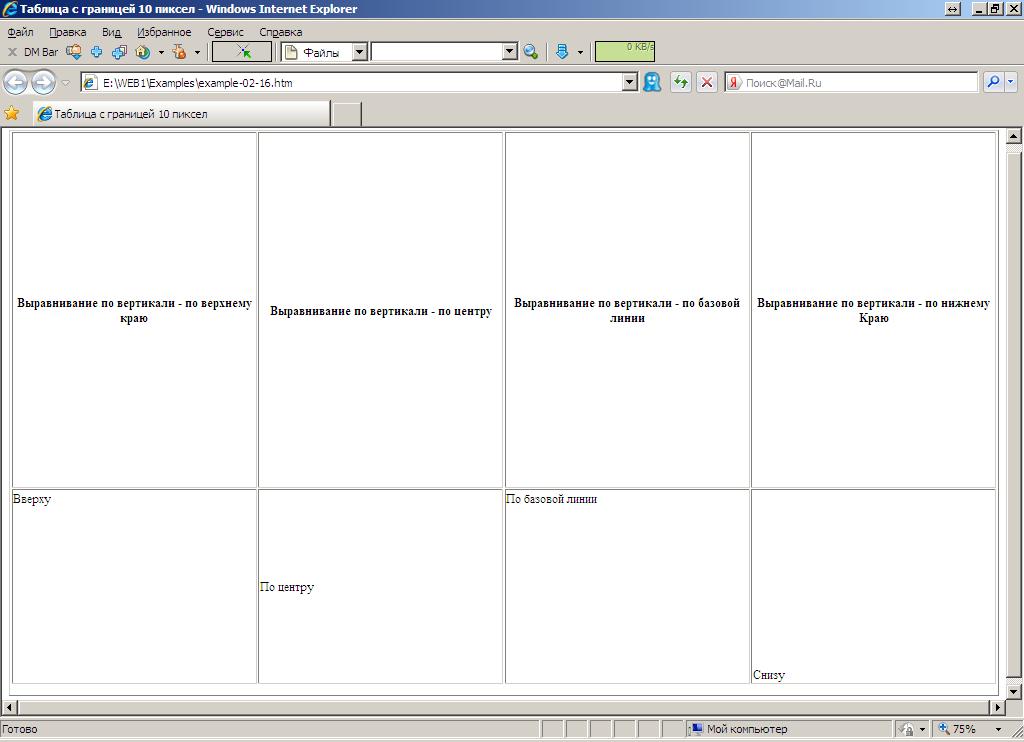Open the Правка menu
Viewport: 1024px width, 742px height.
(x=67, y=32)
